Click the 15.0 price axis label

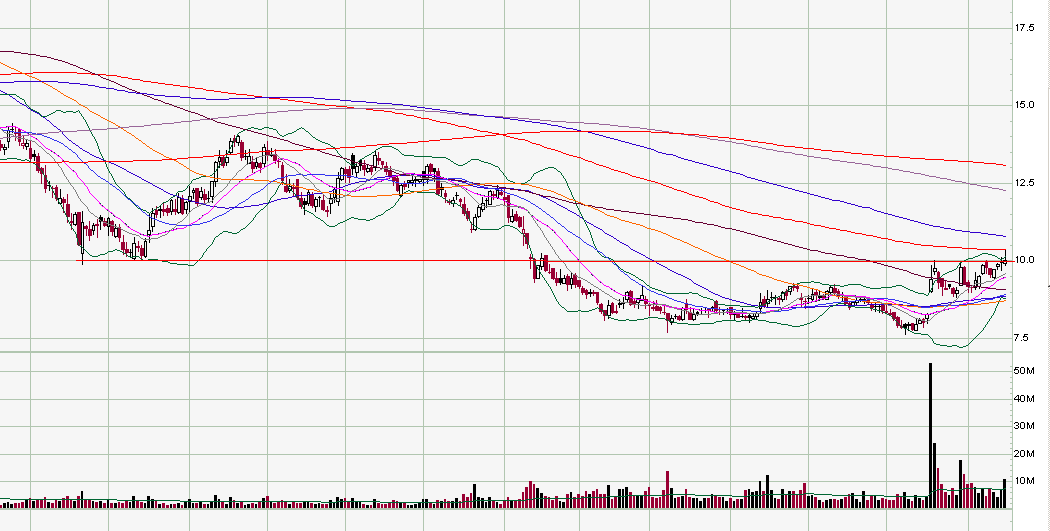pos(1025,105)
